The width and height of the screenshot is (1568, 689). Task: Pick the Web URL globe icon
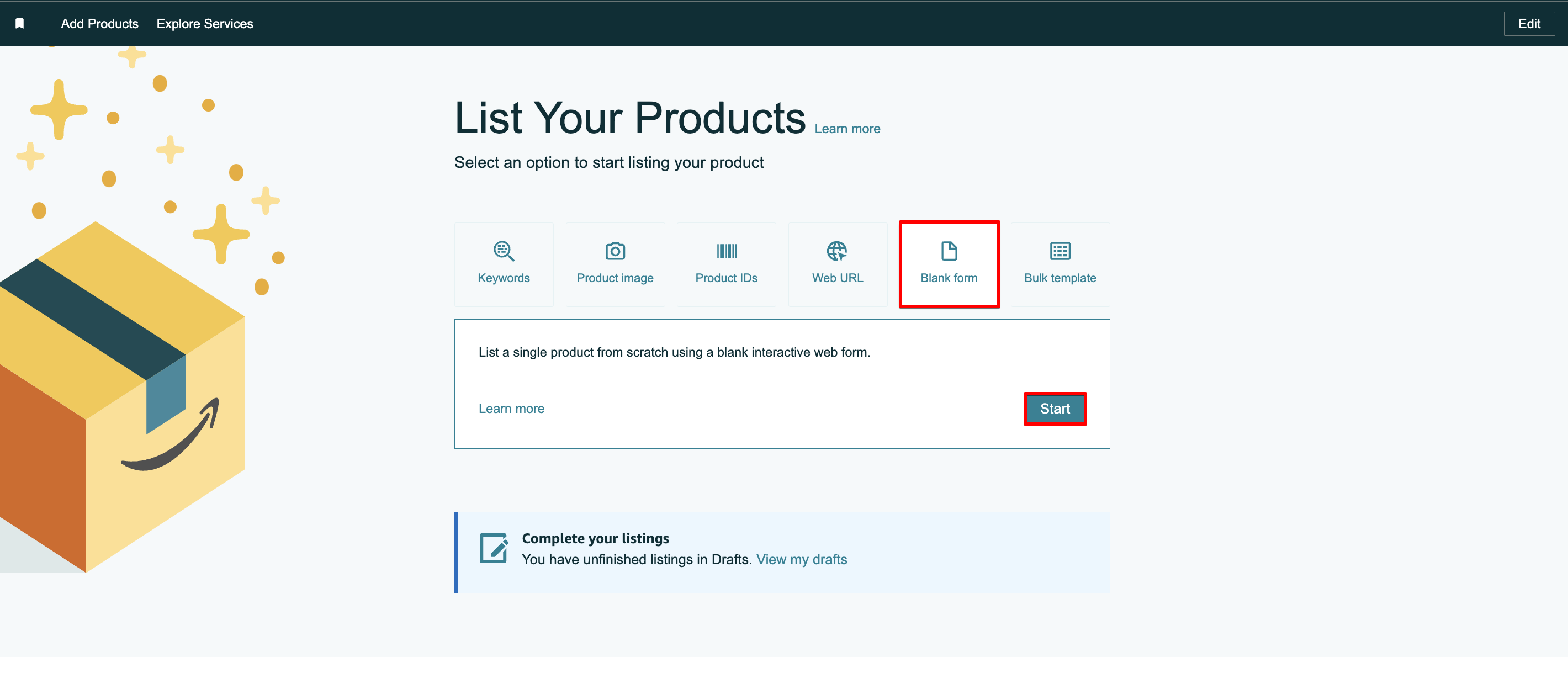pos(837,251)
